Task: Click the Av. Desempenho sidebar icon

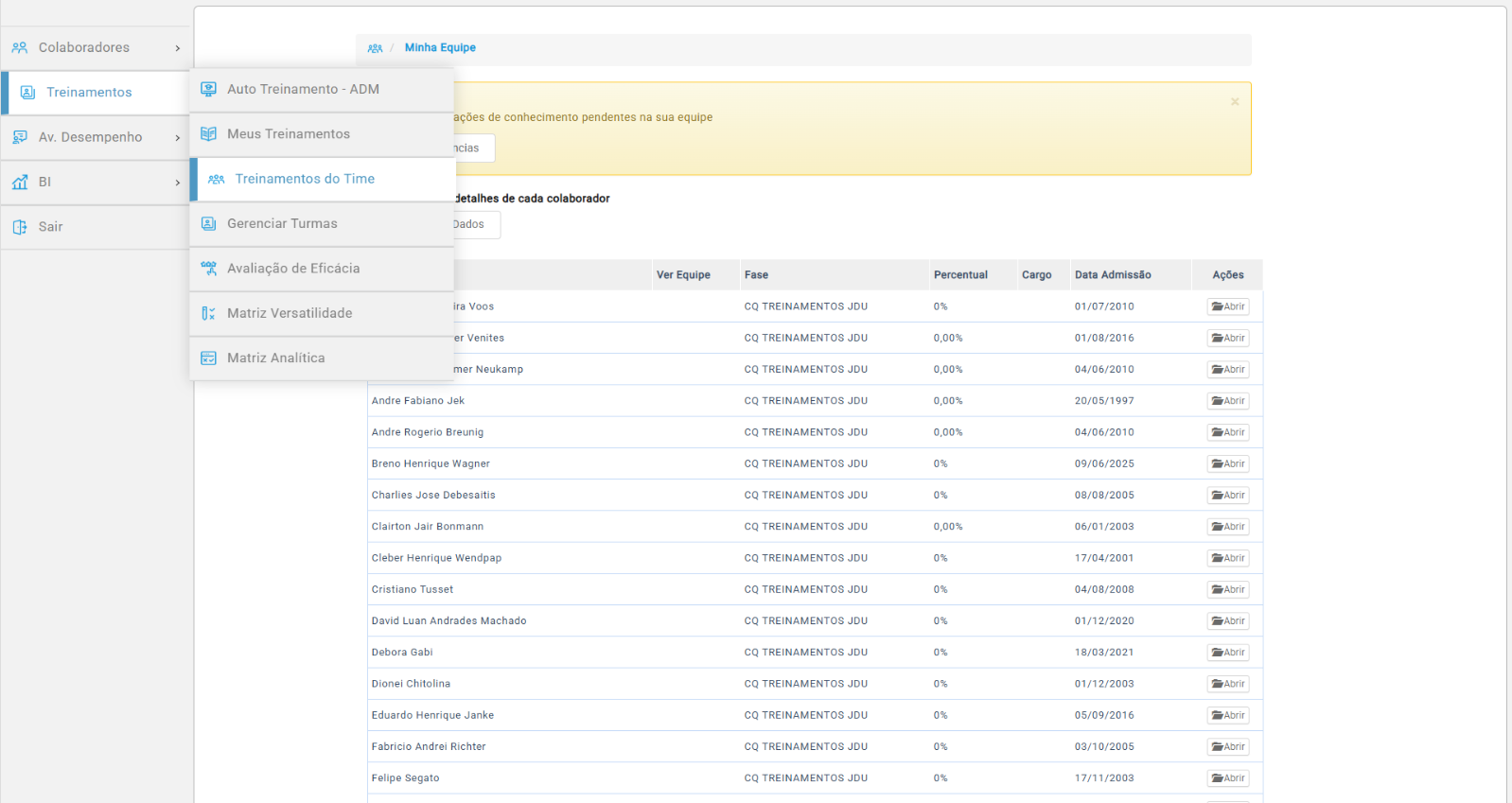Action: click(x=20, y=137)
